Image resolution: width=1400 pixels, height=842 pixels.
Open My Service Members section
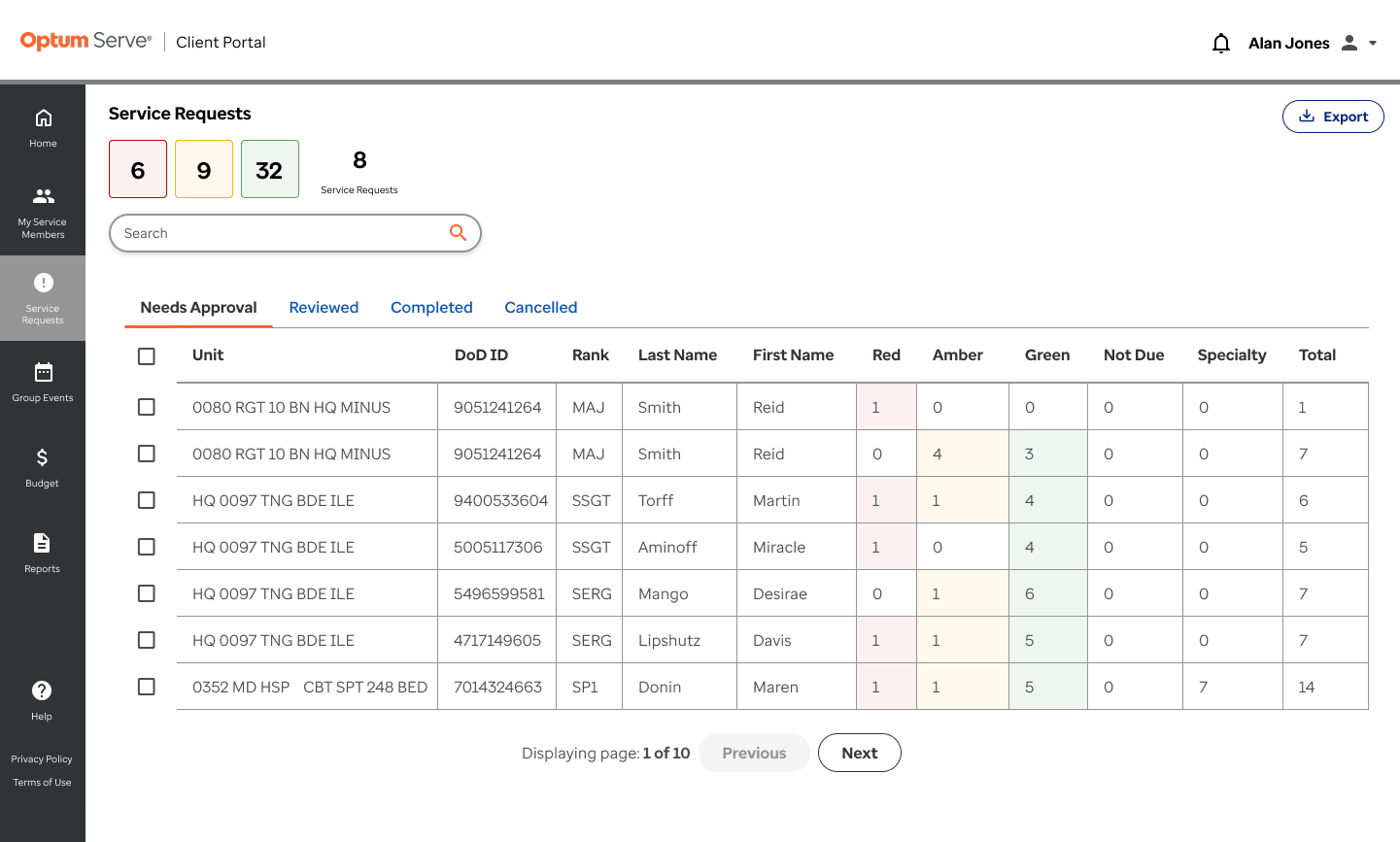tap(43, 213)
